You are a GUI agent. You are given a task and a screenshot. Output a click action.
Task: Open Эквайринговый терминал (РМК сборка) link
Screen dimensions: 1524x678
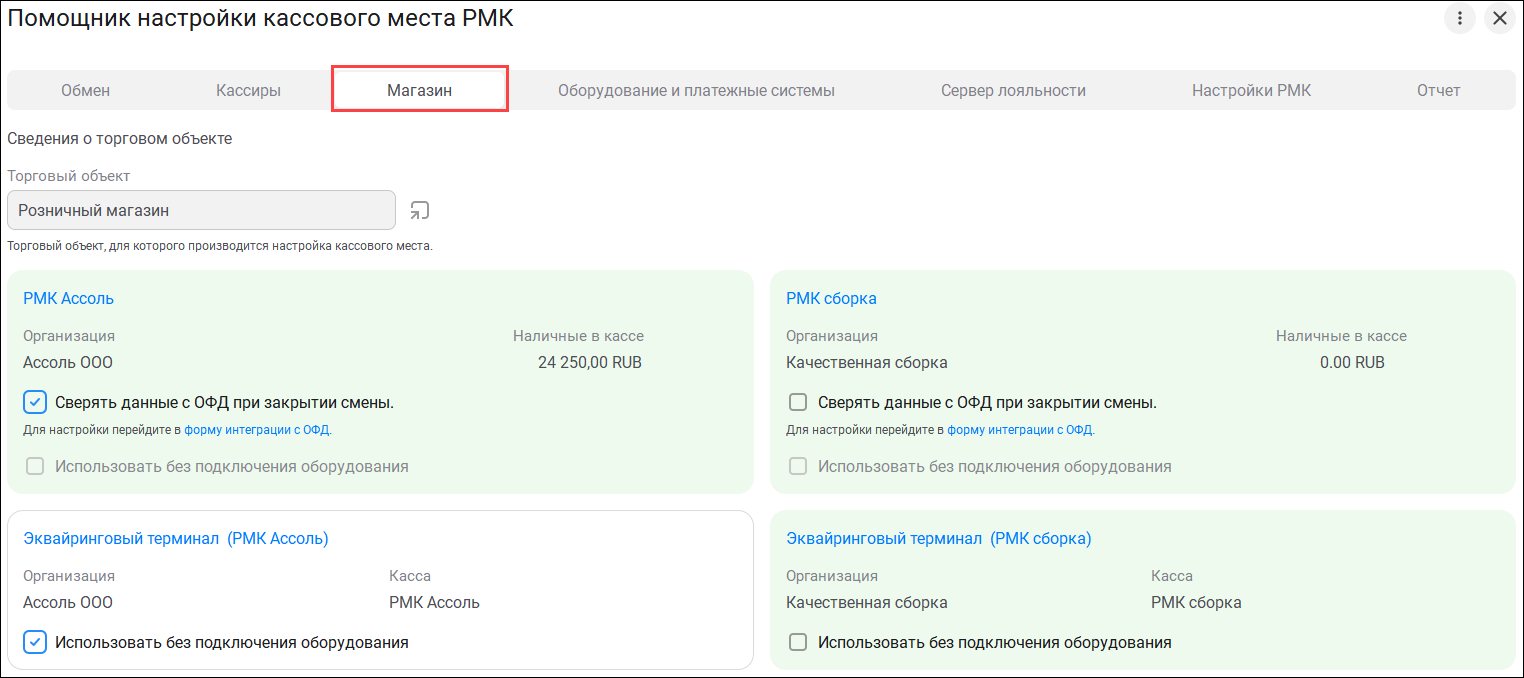tap(939, 539)
